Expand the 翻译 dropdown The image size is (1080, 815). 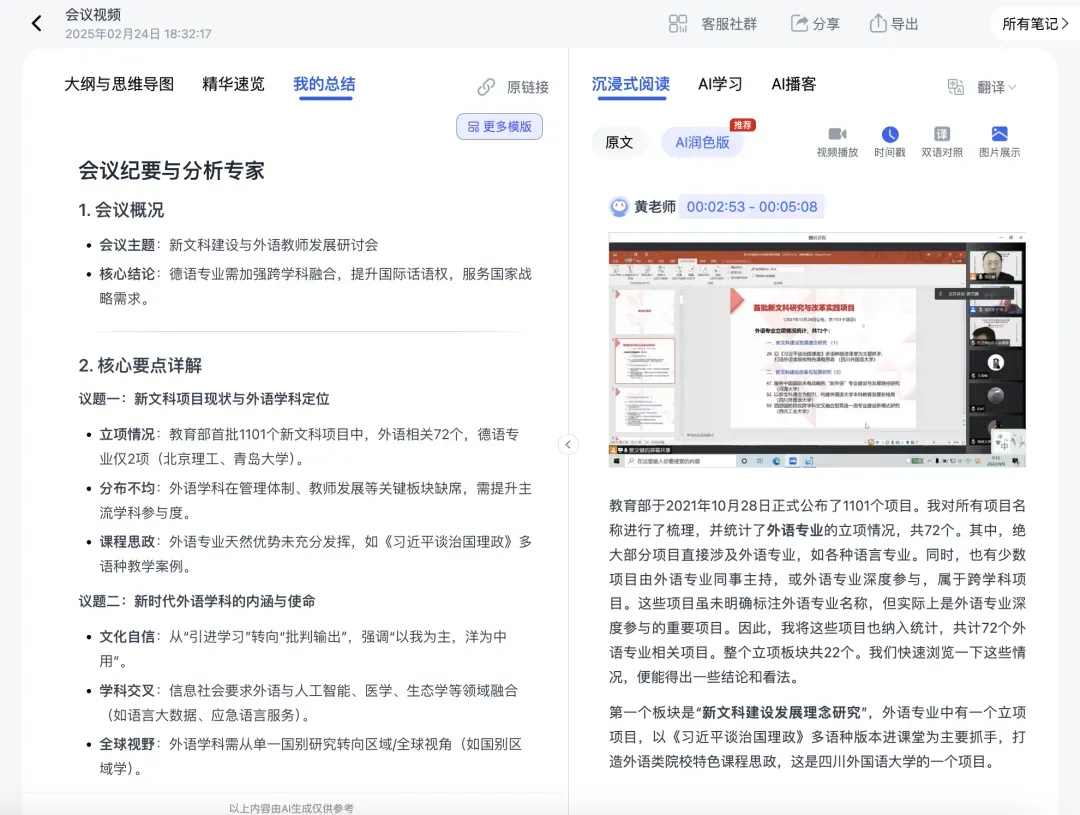pos(997,87)
